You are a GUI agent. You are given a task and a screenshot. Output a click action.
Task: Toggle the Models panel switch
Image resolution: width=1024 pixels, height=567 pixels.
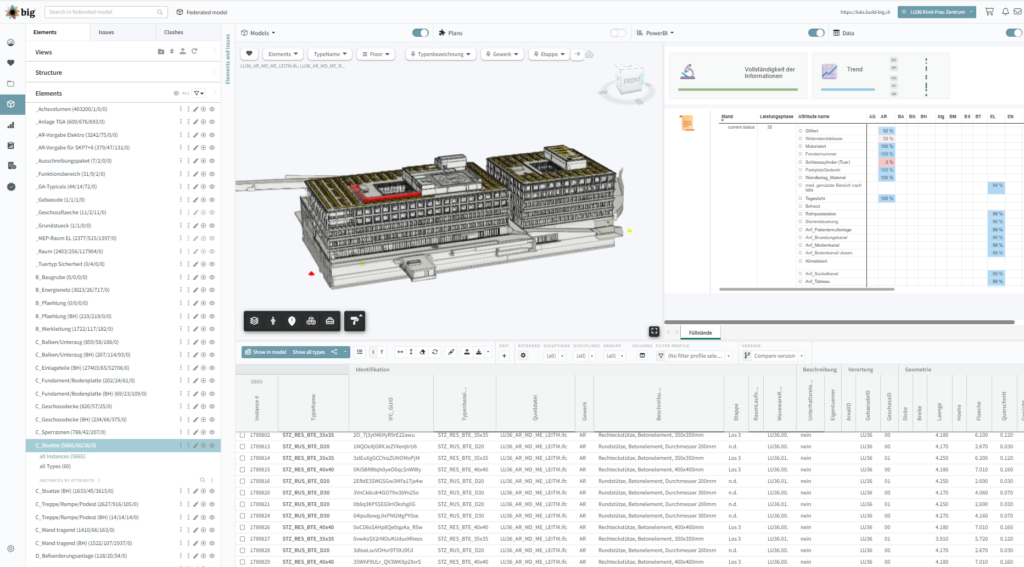[420, 32]
